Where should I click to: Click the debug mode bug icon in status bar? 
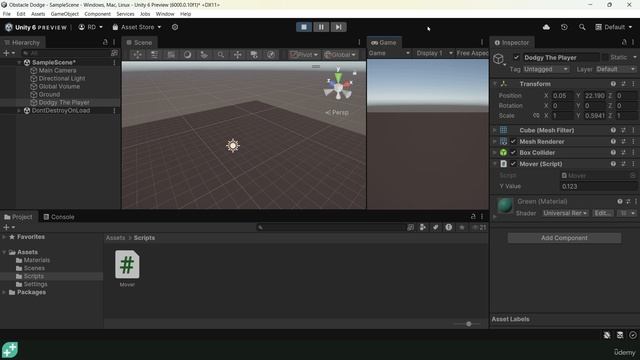[x=607, y=335]
